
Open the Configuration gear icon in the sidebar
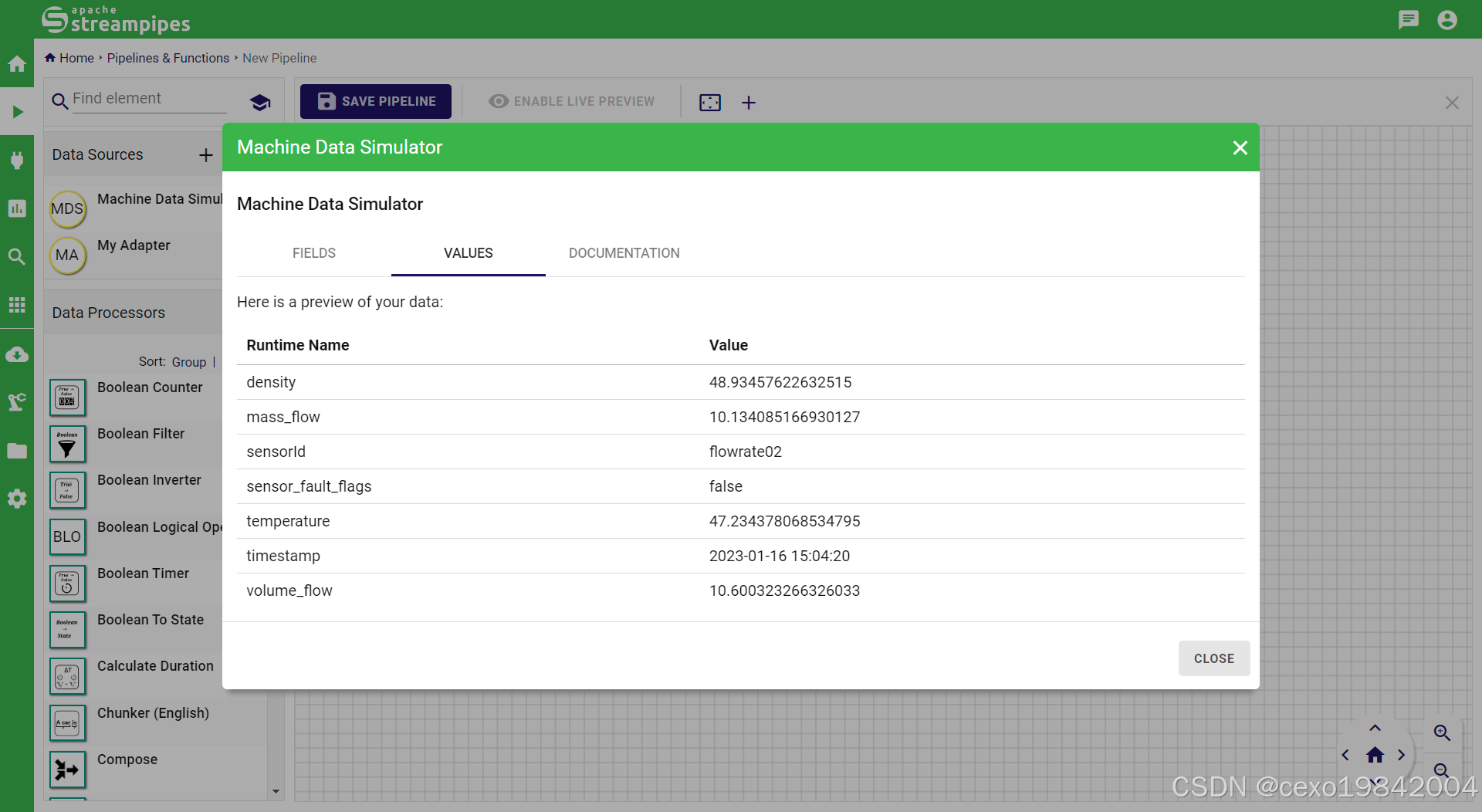tap(17, 499)
